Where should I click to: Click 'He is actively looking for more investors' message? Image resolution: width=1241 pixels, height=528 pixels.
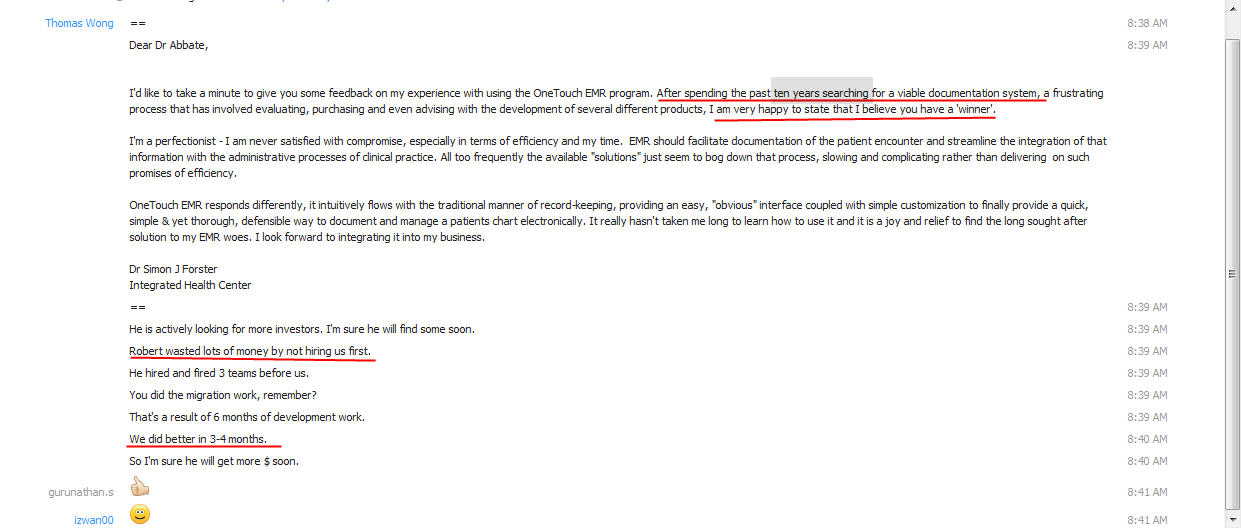(302, 329)
